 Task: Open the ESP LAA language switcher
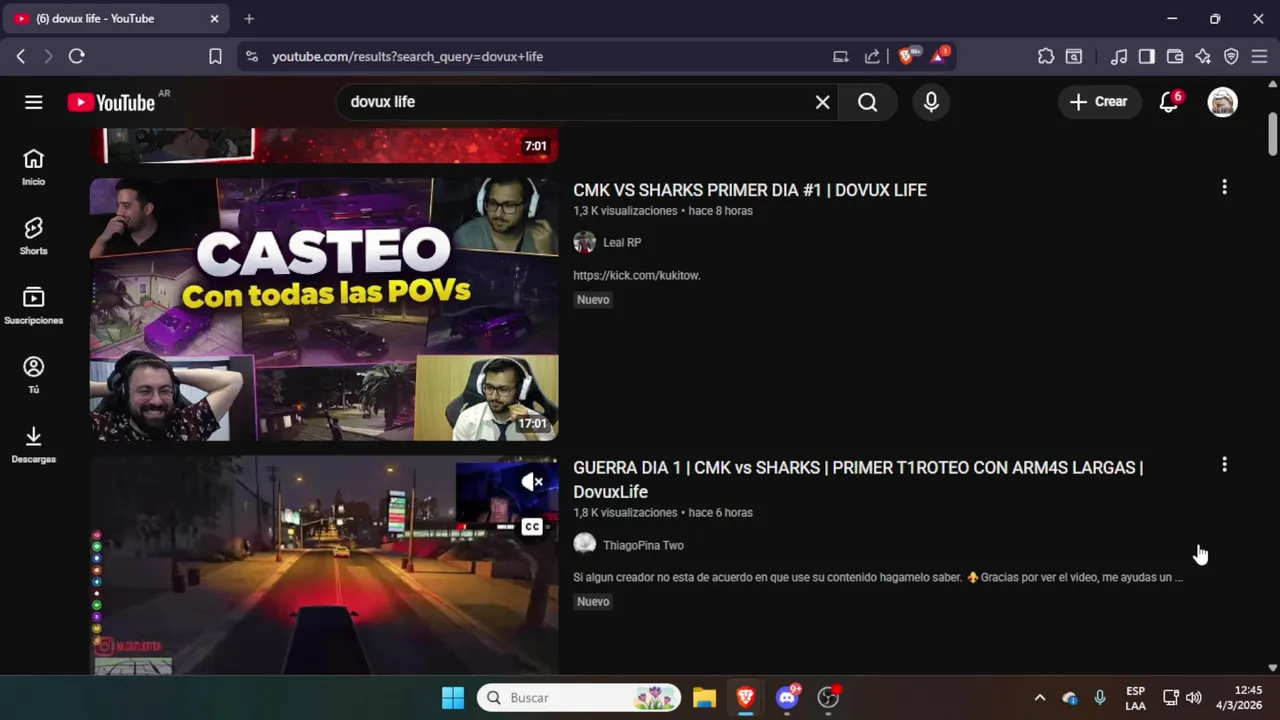[1135, 698]
